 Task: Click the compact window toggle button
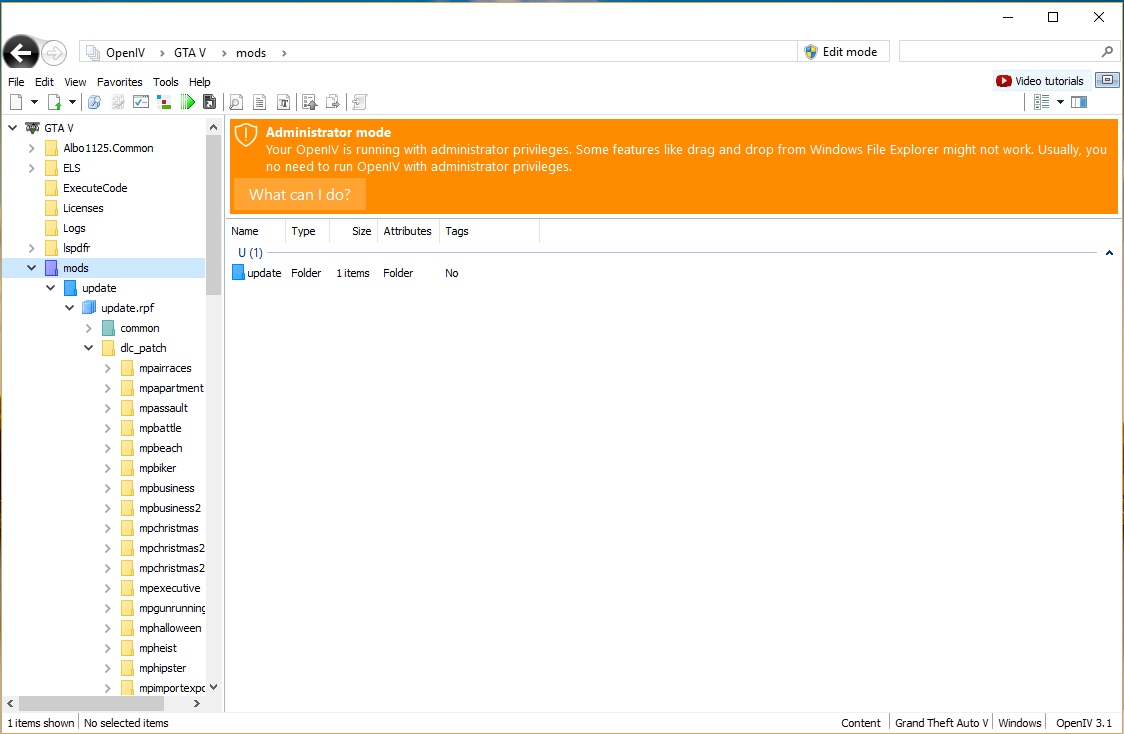pyautogui.click(x=1107, y=80)
